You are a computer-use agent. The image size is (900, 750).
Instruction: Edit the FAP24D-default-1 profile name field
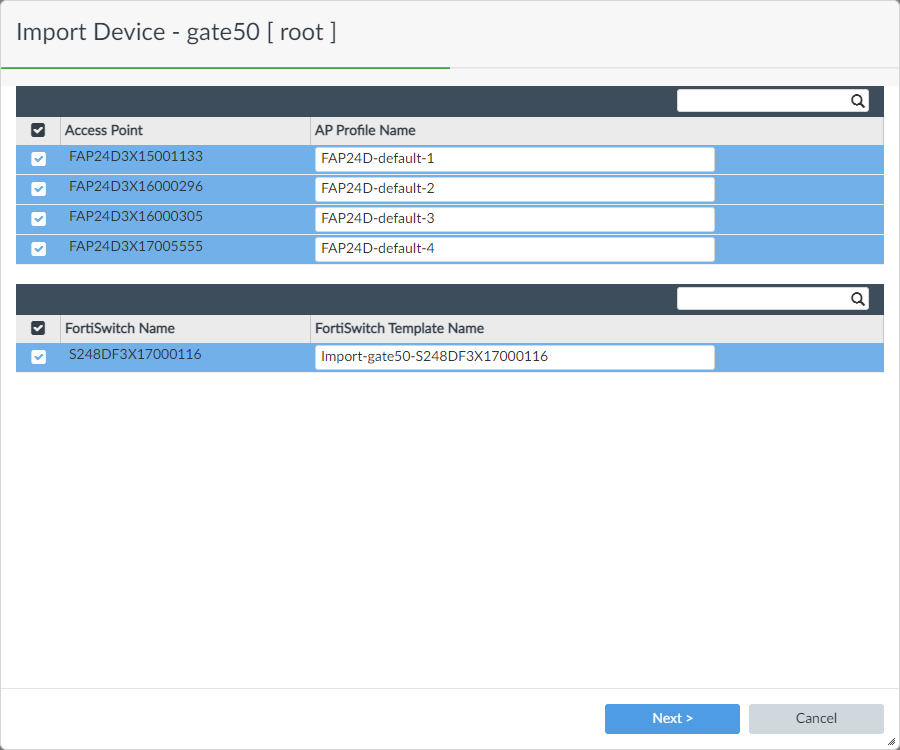coord(515,159)
